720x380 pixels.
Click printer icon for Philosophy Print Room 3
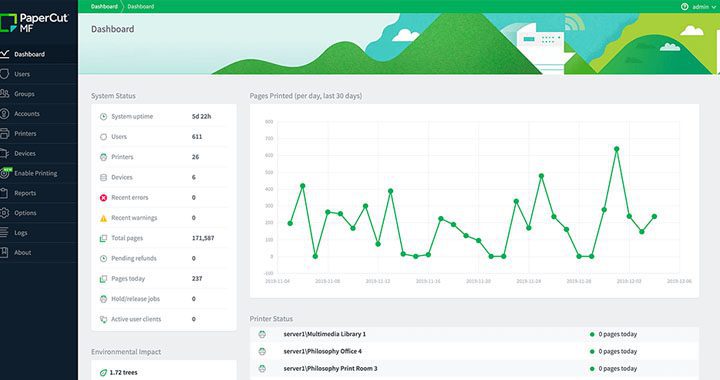point(262,368)
